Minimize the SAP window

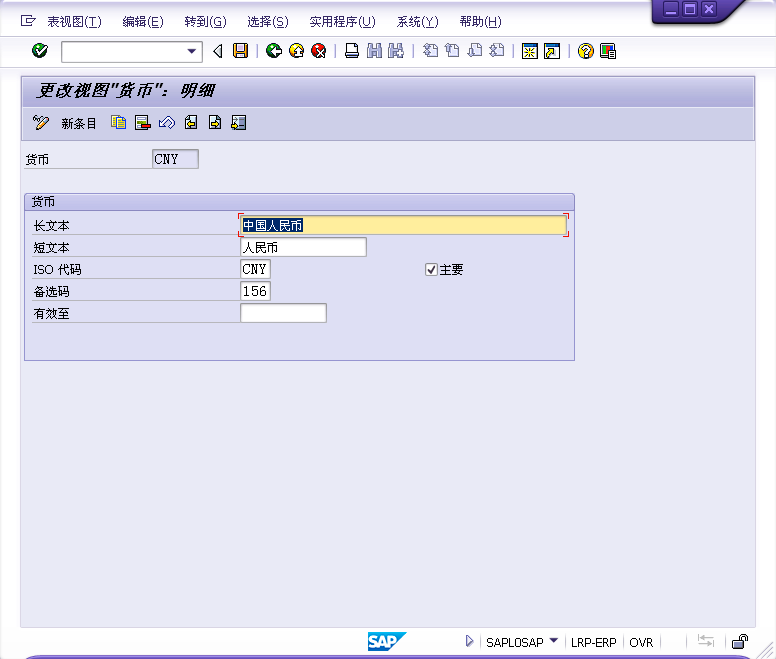(x=671, y=9)
